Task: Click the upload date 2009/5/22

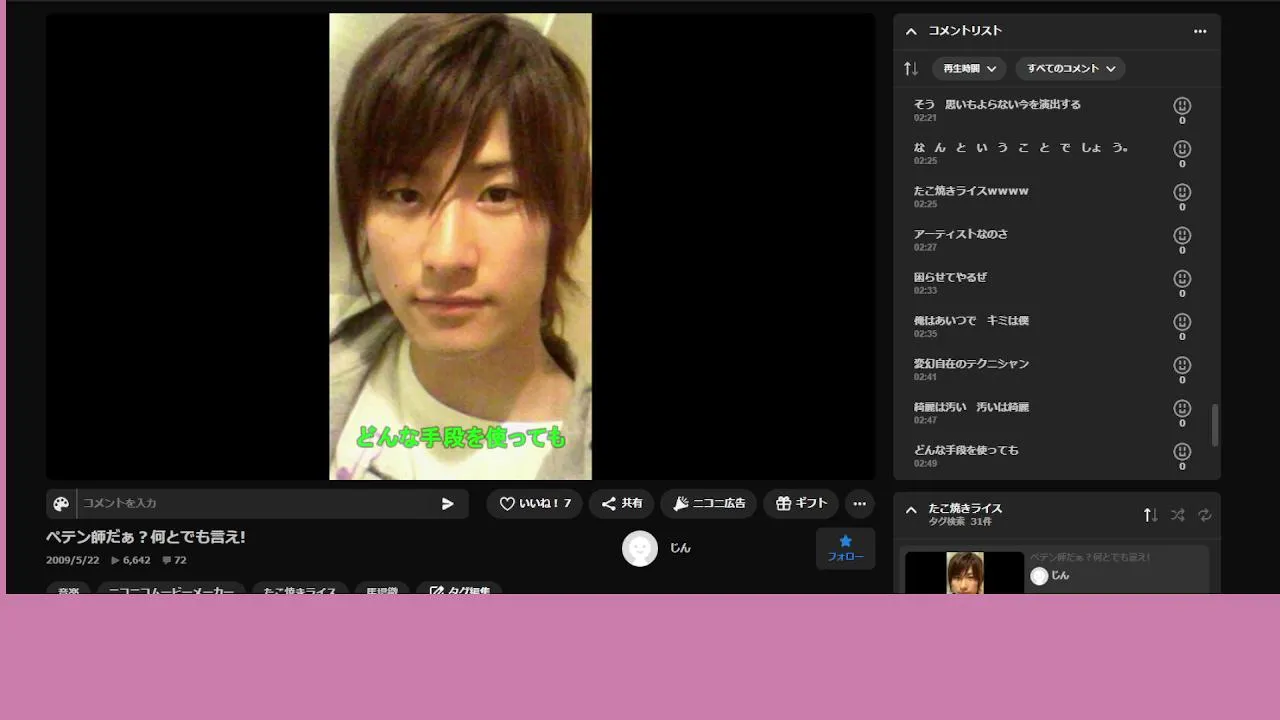Action: pos(73,560)
